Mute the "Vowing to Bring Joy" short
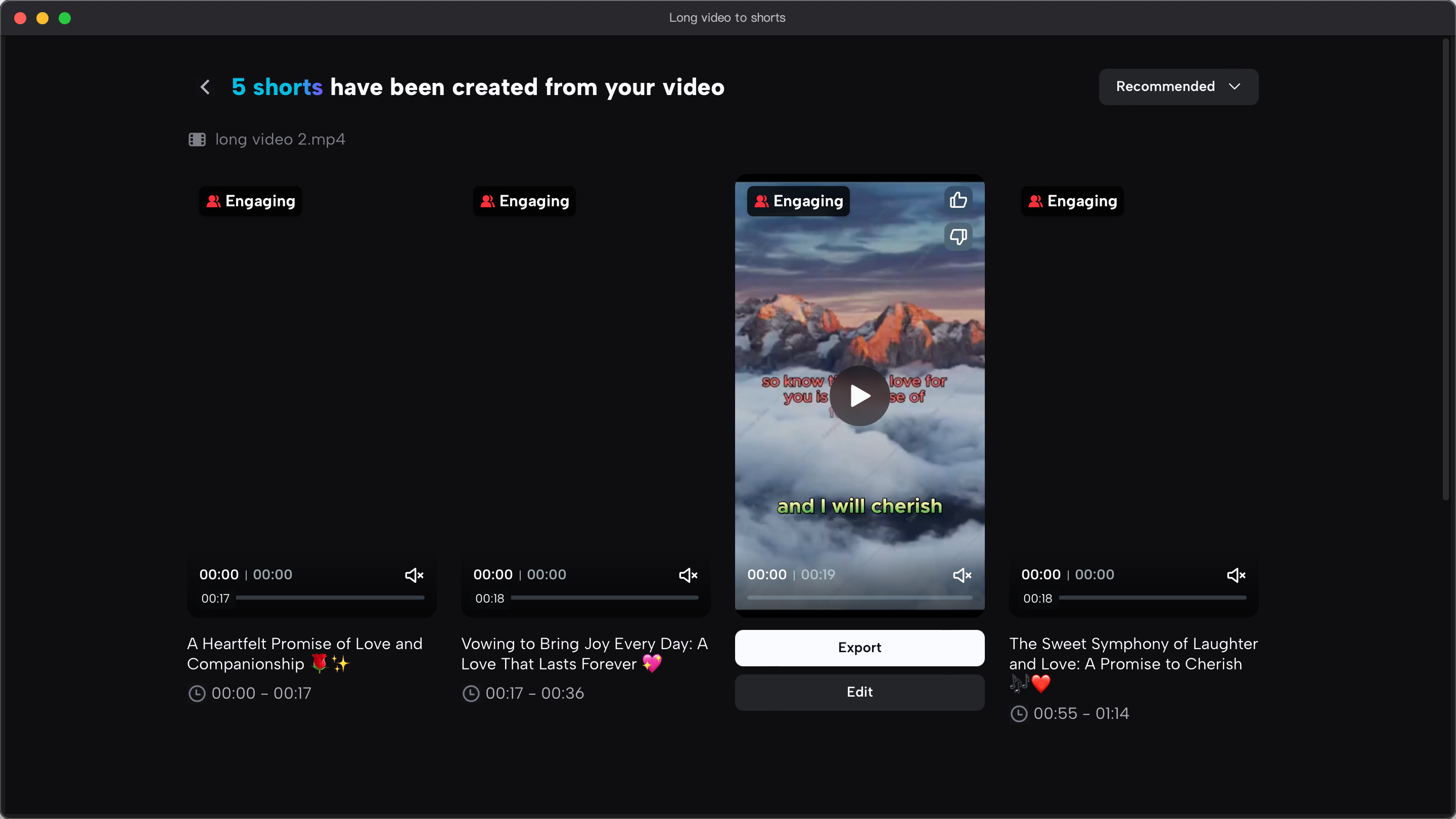1456x819 pixels. (x=688, y=575)
